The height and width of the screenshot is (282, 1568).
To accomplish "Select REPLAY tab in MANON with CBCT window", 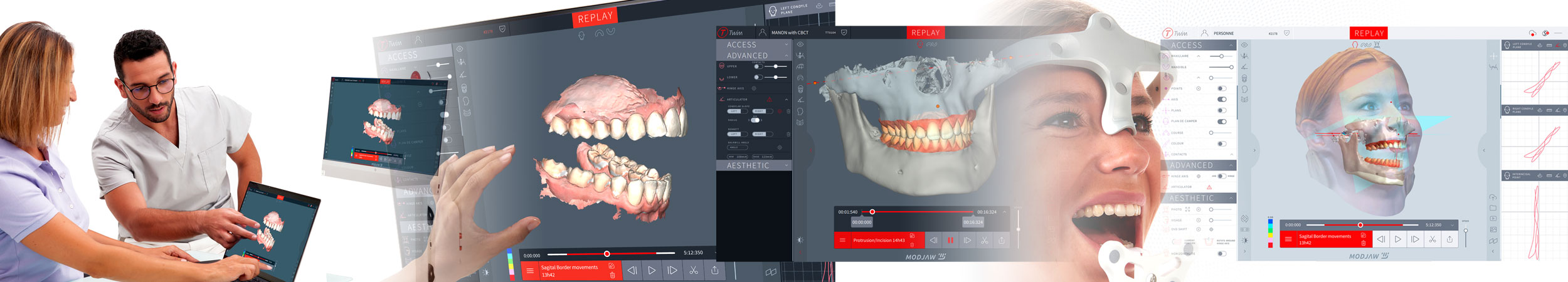I will pos(925,33).
